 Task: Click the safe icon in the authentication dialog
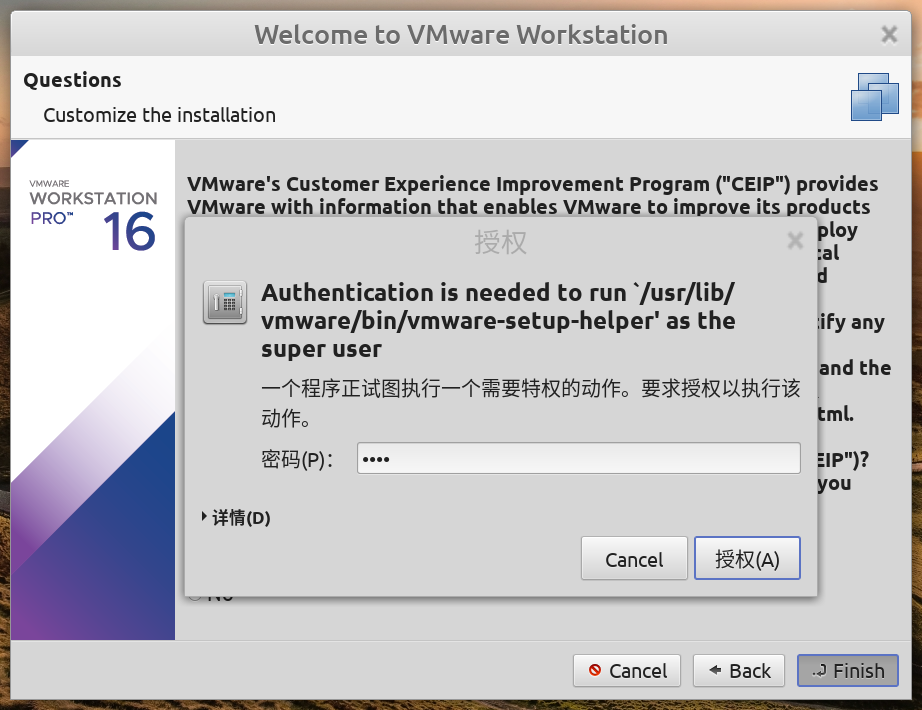tap(225, 302)
